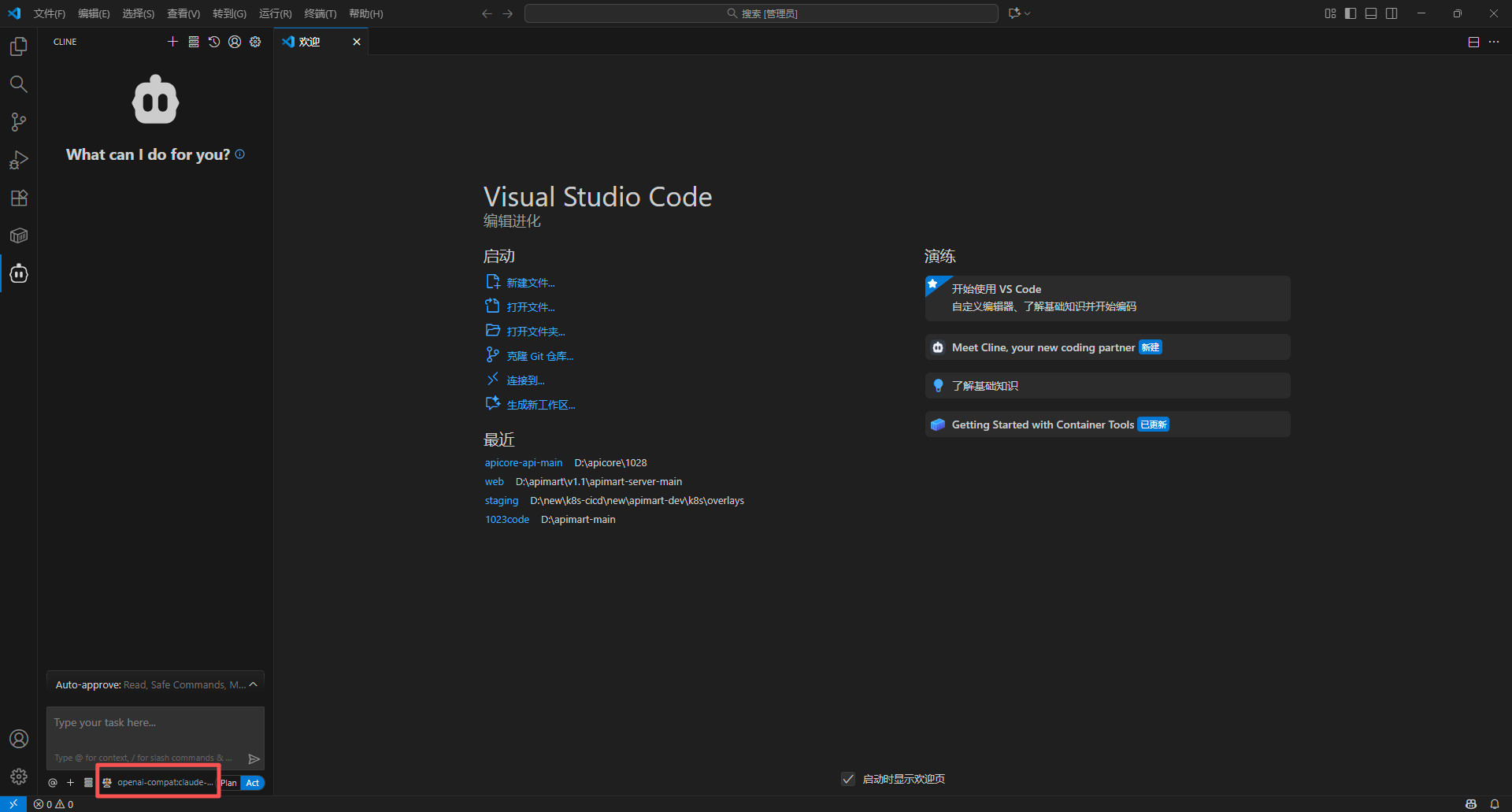Open the 文件(F) menu
This screenshot has width=1512, height=812.
(x=49, y=13)
